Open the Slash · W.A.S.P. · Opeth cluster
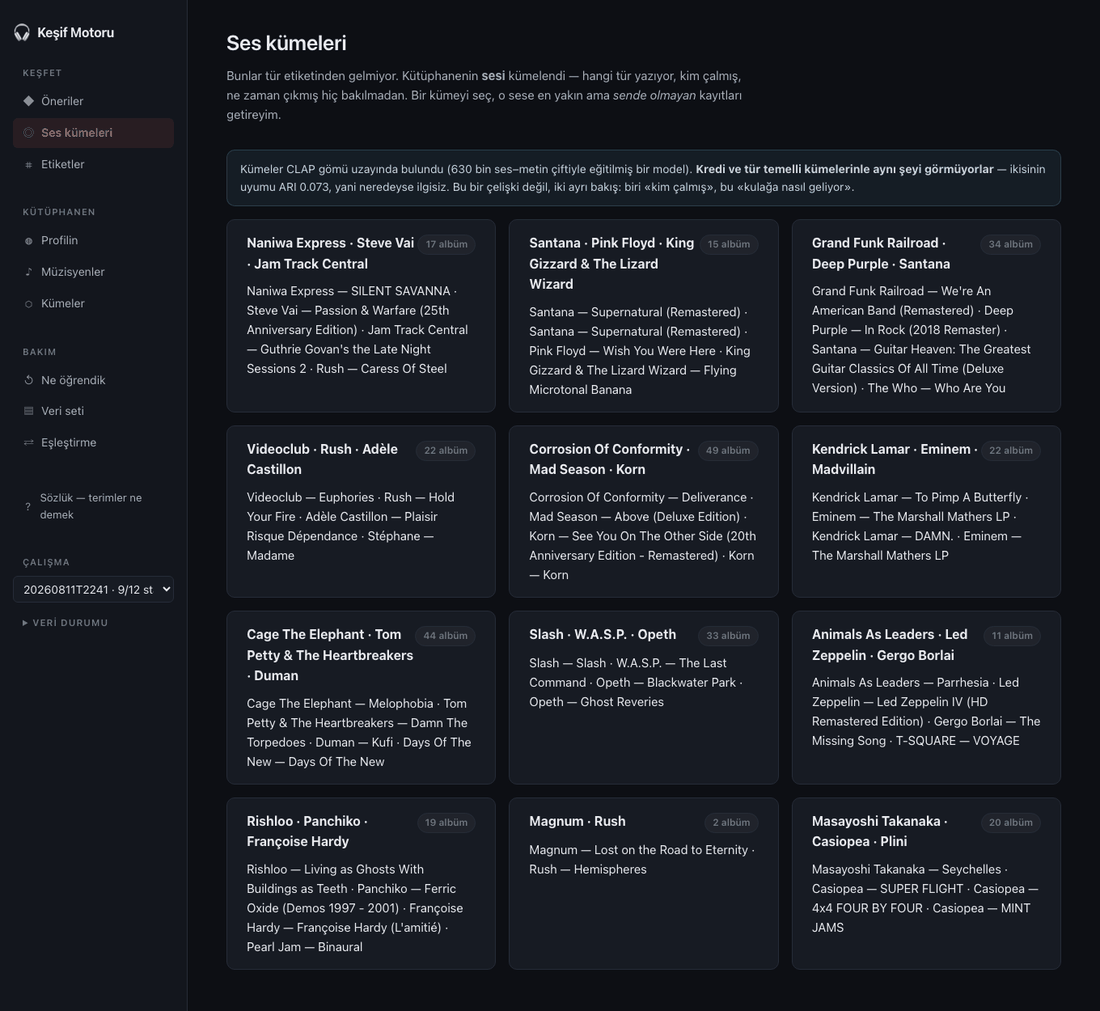The image size is (1100, 1011). (643, 697)
